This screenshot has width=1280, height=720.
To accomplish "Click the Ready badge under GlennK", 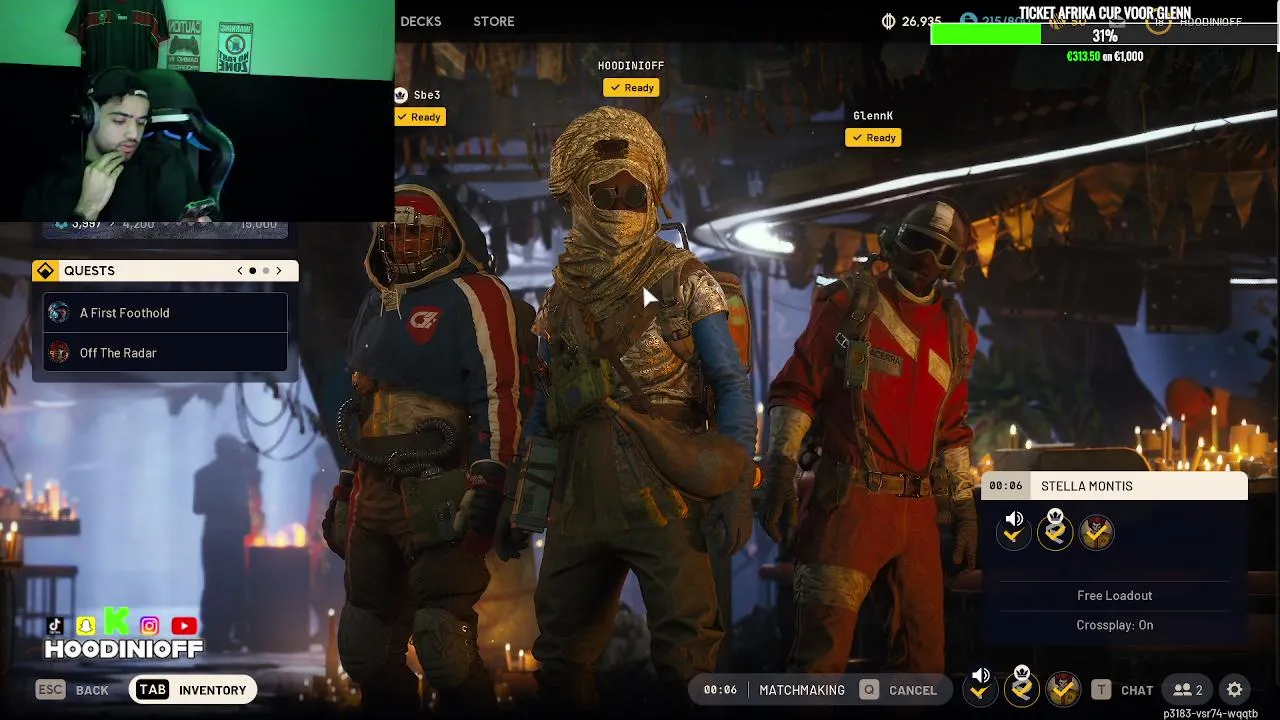I will (873, 138).
